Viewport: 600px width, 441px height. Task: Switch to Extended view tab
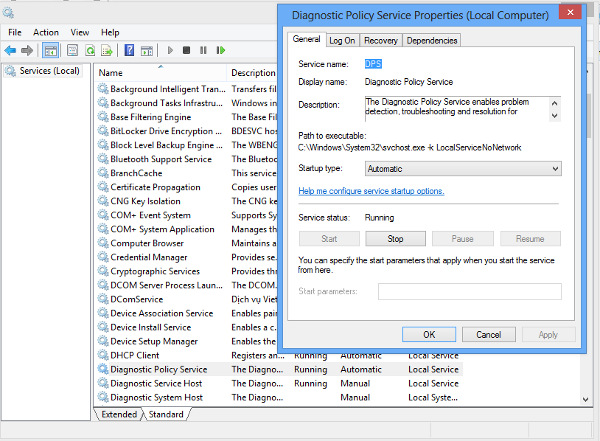pyautogui.click(x=119, y=414)
